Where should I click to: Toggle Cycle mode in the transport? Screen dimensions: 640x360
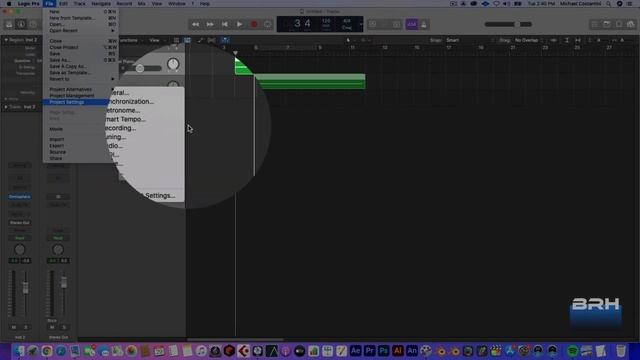[x=268, y=24]
